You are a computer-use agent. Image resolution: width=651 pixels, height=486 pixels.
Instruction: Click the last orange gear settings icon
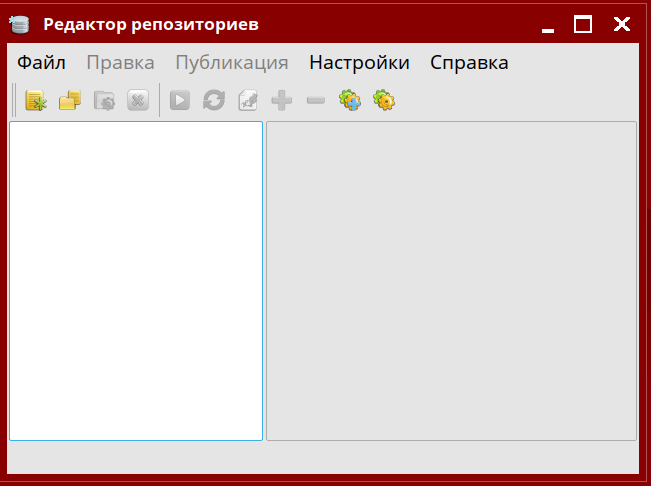384,100
